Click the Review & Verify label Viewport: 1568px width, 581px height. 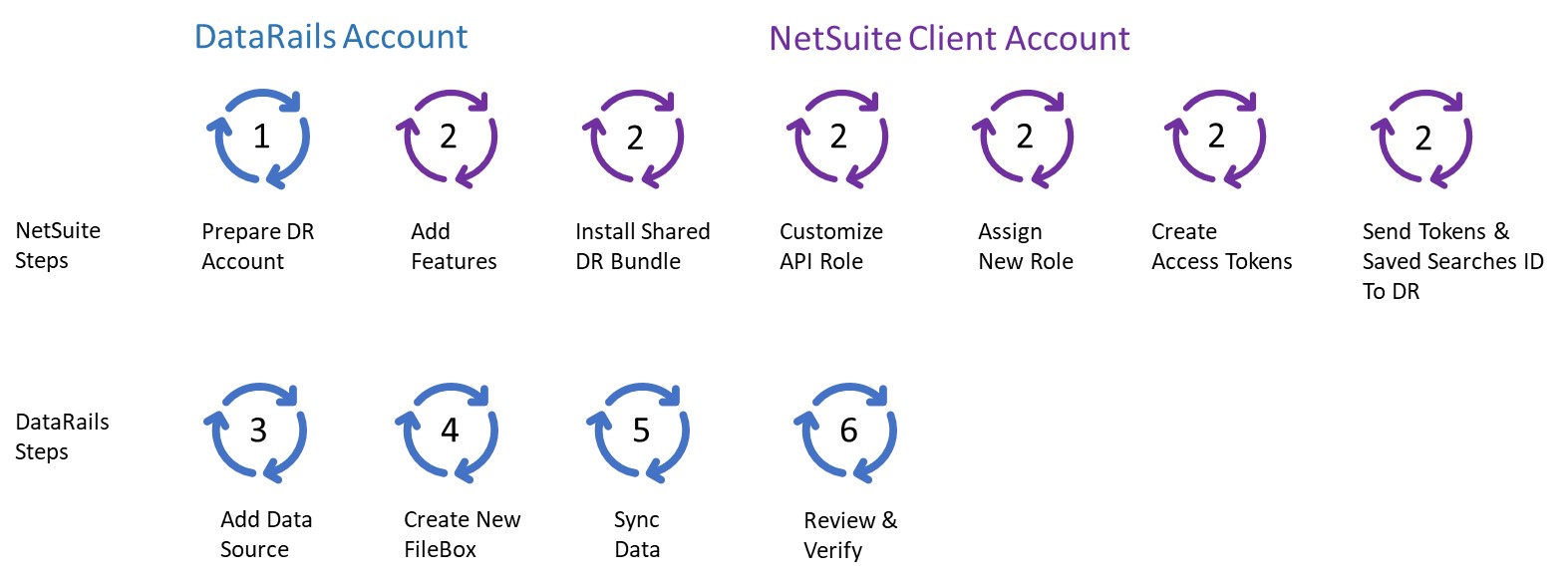850,535
